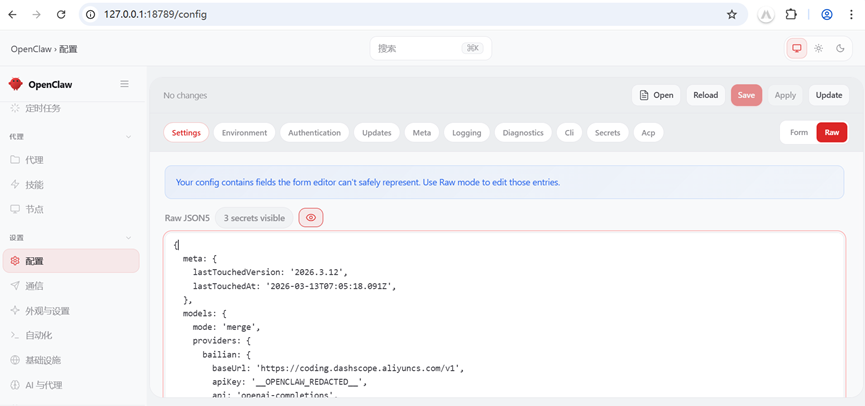Click the Apply button
This screenshot has width=865, height=406.
[785, 95]
